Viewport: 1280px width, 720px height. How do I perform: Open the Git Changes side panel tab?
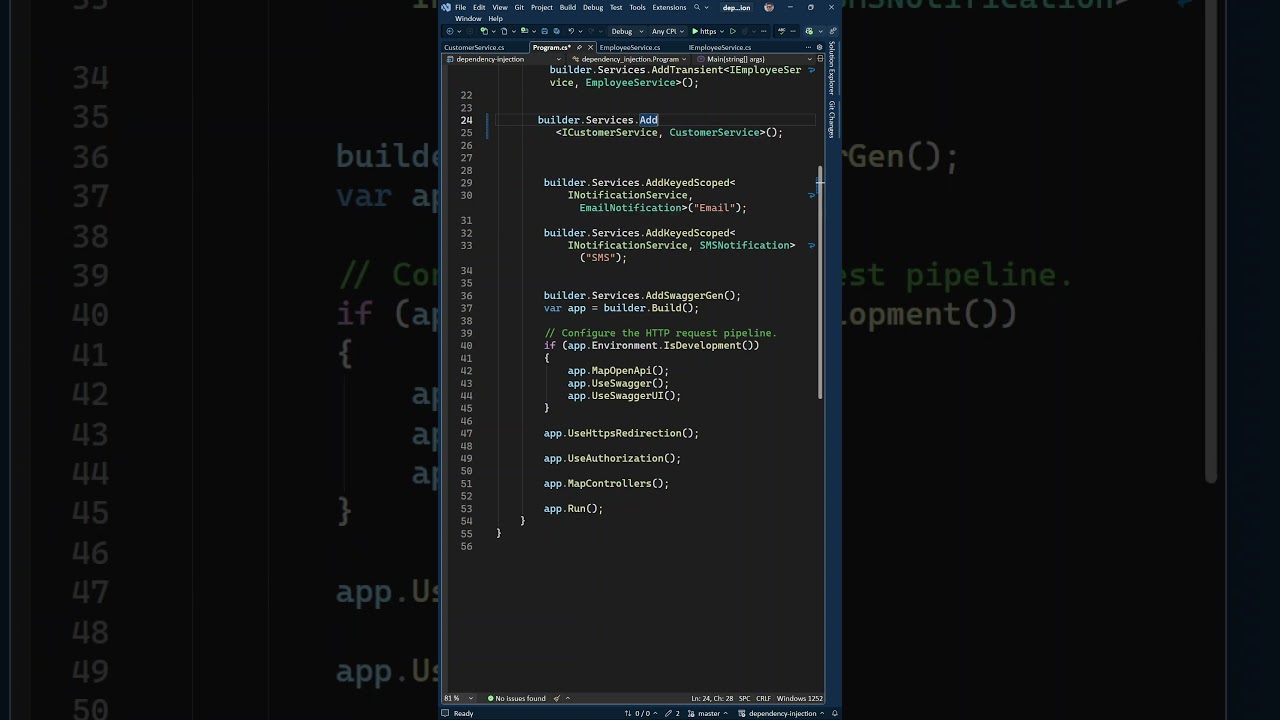click(x=831, y=119)
